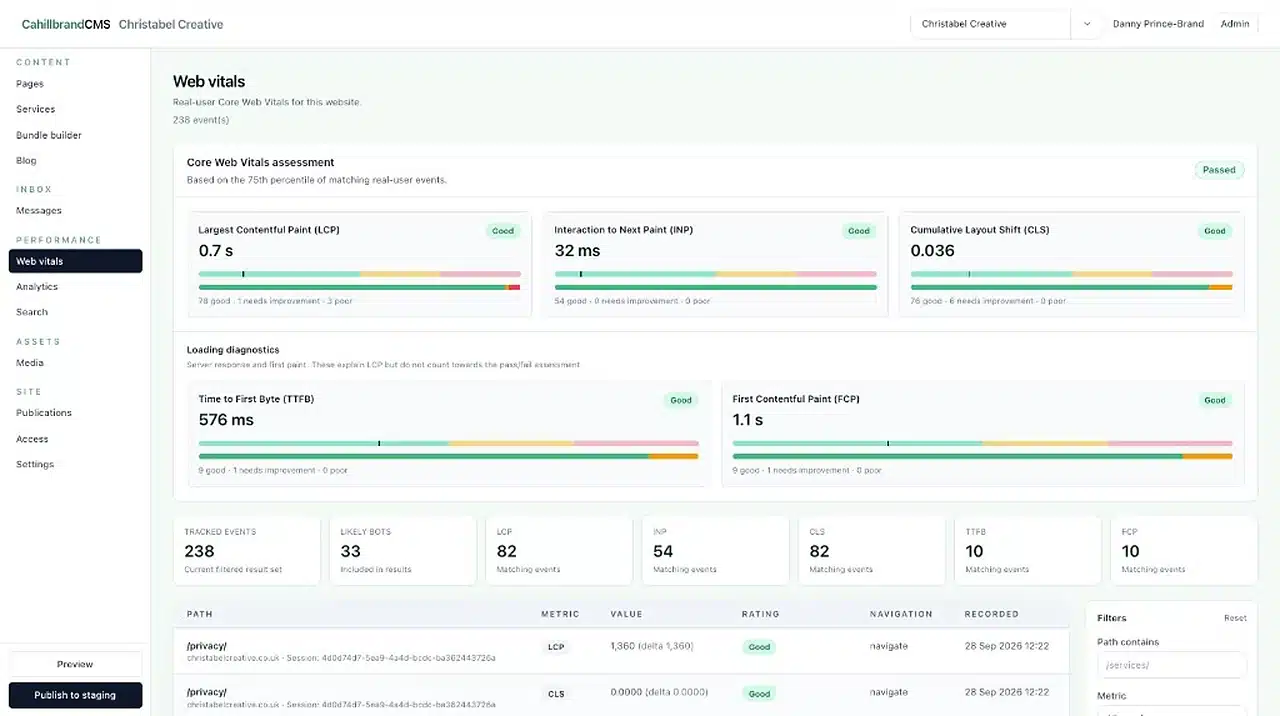Click the TTFB 10 matching events card
Image resolution: width=1280 pixels, height=716 pixels.
(x=1027, y=551)
